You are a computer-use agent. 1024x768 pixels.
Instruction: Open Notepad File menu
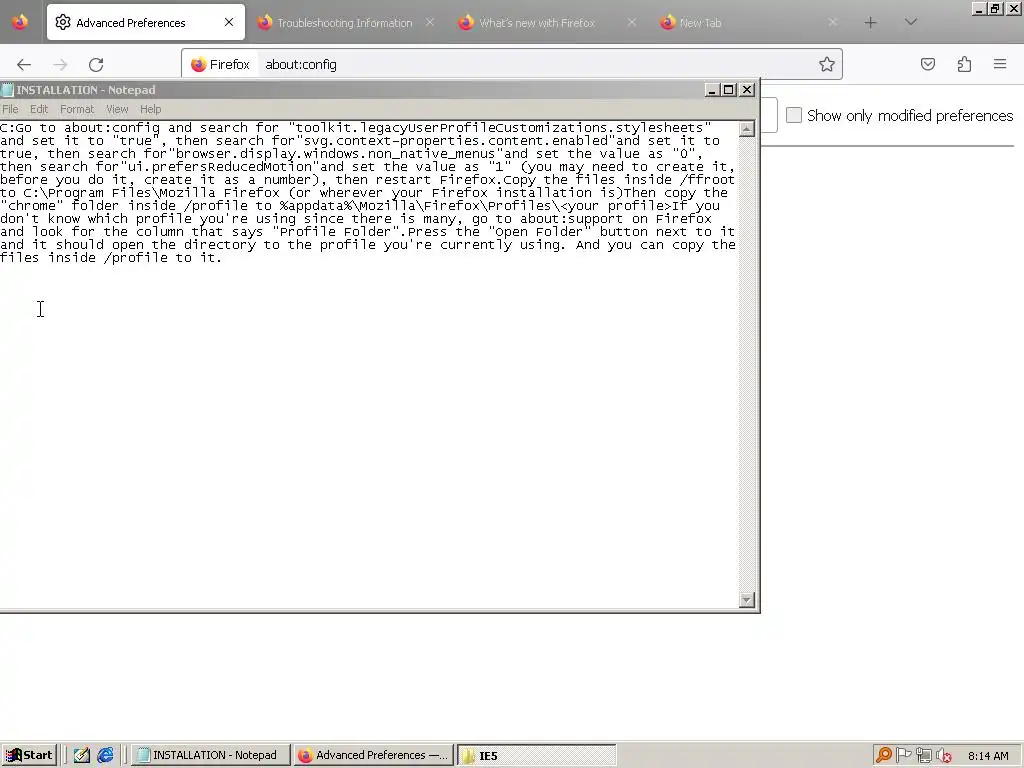tap(10, 109)
